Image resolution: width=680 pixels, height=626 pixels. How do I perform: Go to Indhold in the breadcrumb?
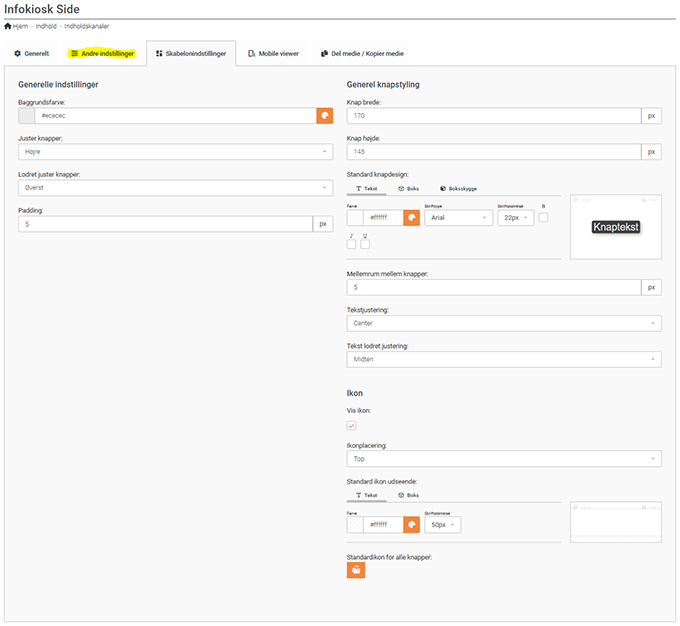click(46, 26)
